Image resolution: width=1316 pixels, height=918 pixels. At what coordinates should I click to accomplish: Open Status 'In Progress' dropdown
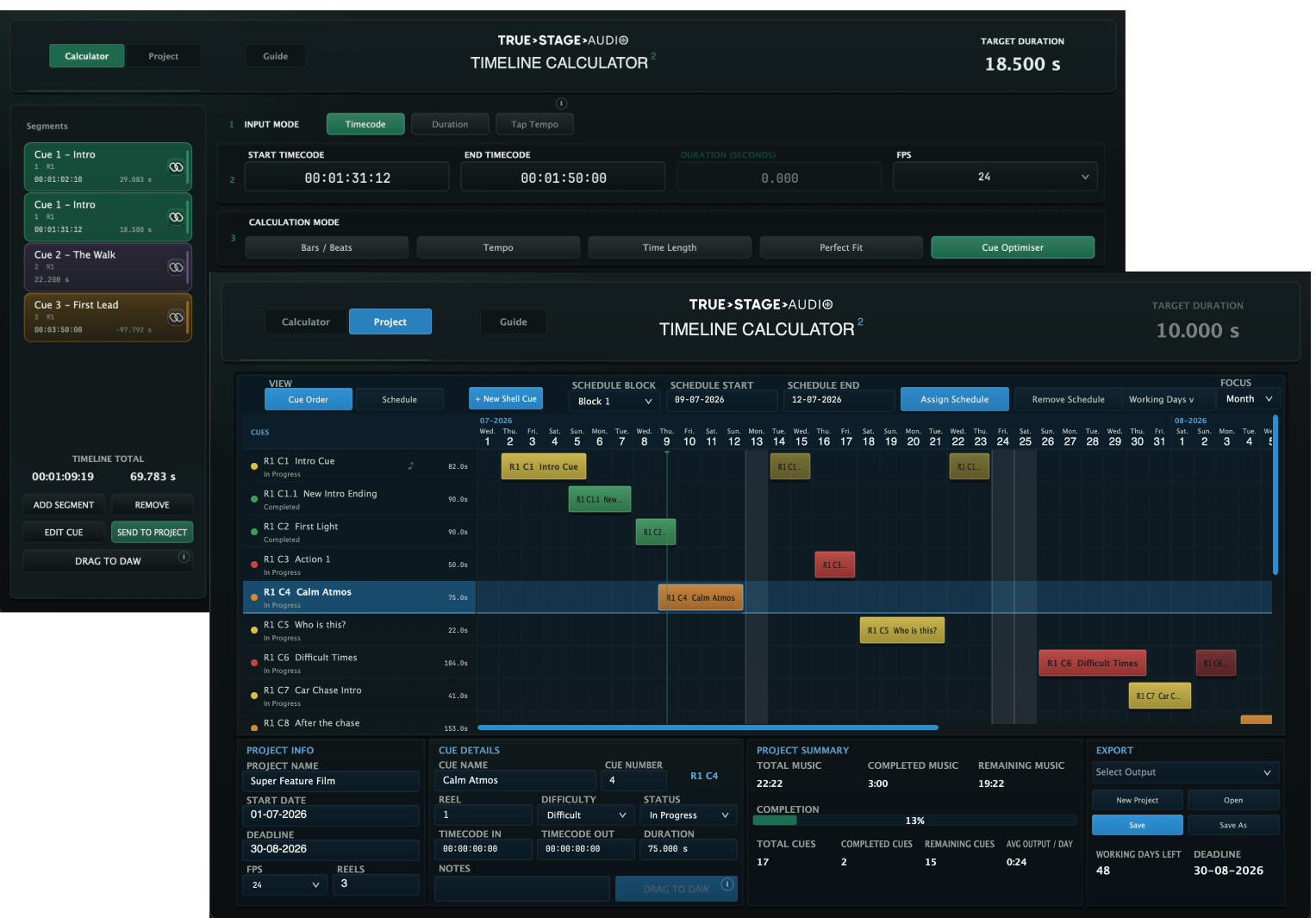pos(689,815)
